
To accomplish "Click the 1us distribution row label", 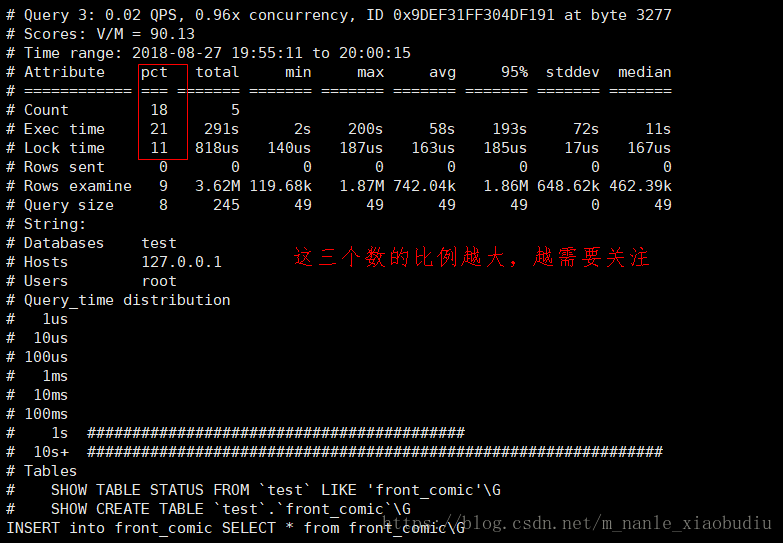I will click(55, 319).
